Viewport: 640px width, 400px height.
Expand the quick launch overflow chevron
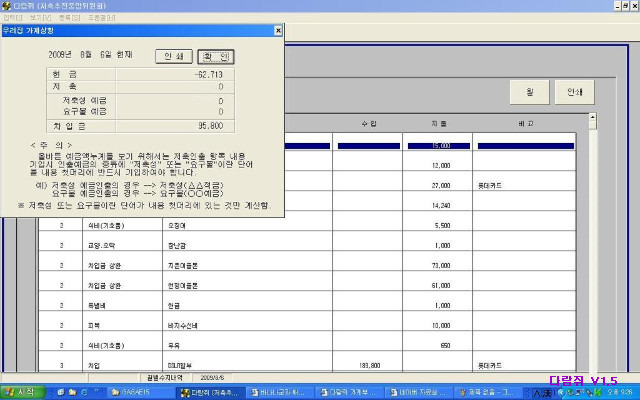[x=97, y=392]
